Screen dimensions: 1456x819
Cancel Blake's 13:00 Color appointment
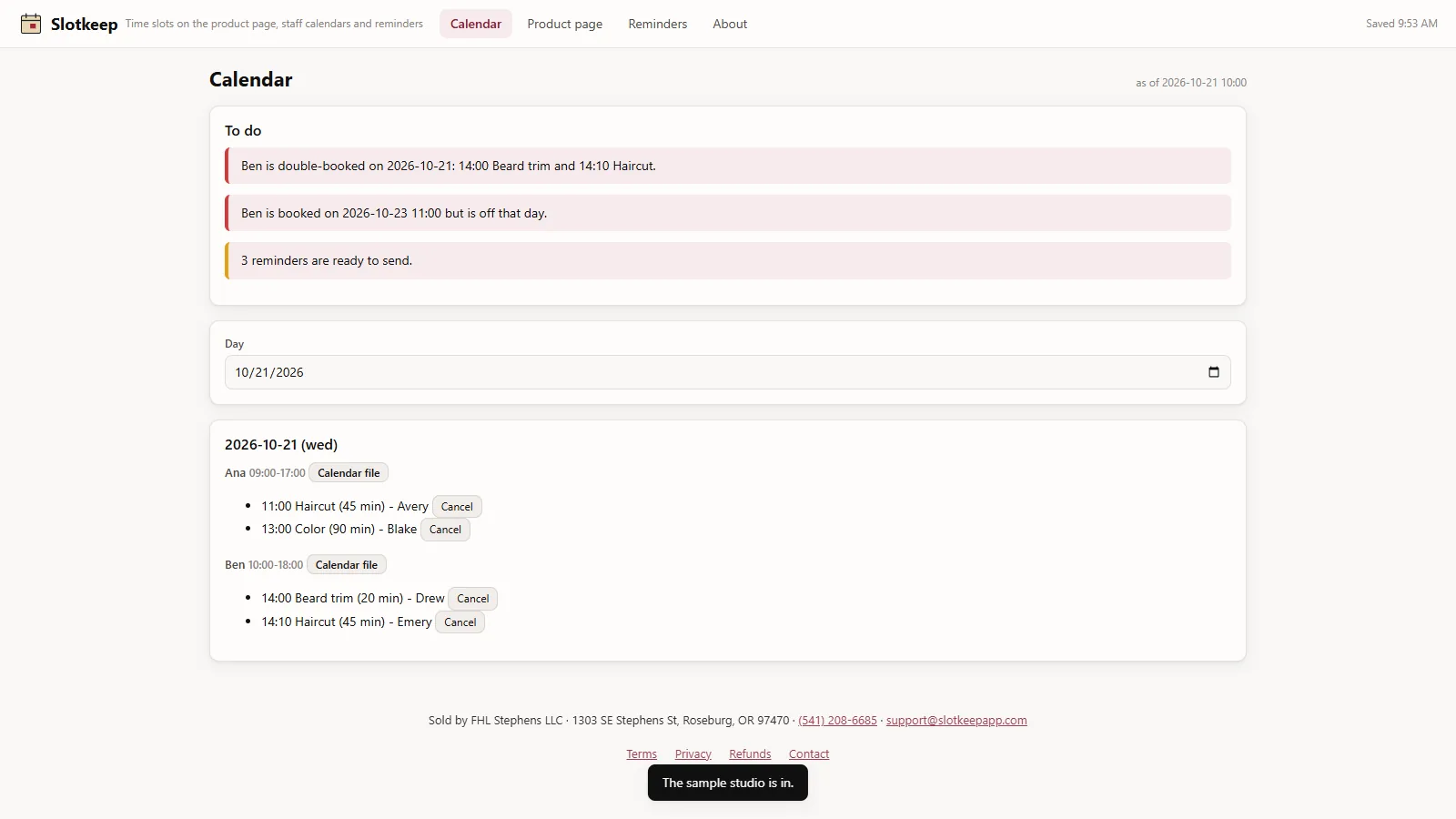[x=445, y=530]
